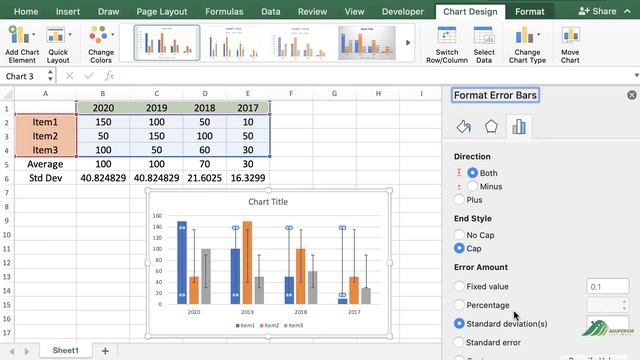Choose No Cap end style
The width and height of the screenshot is (640, 360).
coord(459,235)
